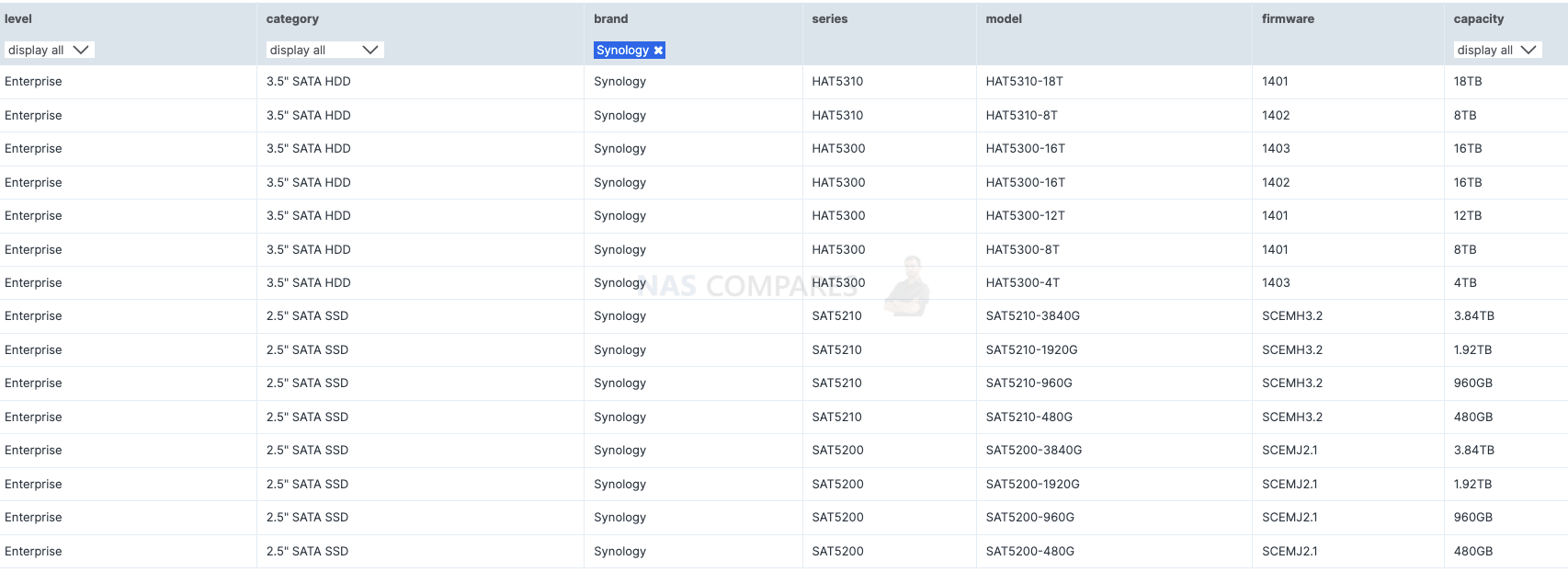
Task: Select model cell HAT5300-12T
Action: pyautogui.click(x=1026, y=216)
